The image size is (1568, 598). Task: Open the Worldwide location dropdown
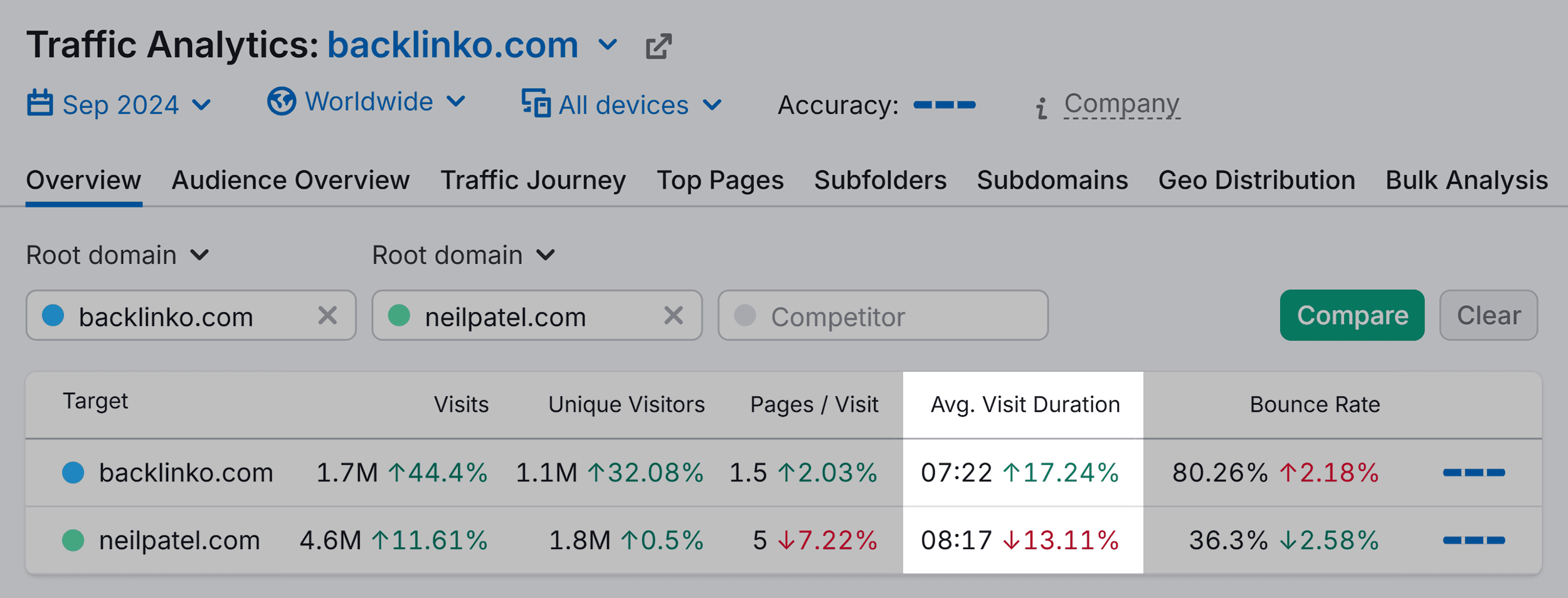367,102
